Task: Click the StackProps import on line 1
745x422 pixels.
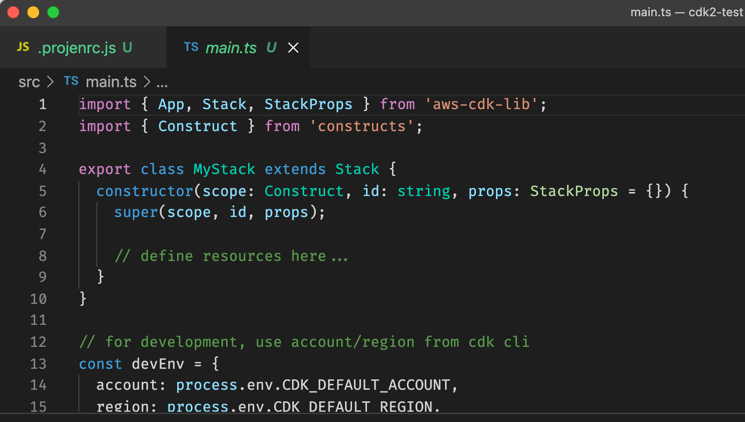Action: pos(308,105)
